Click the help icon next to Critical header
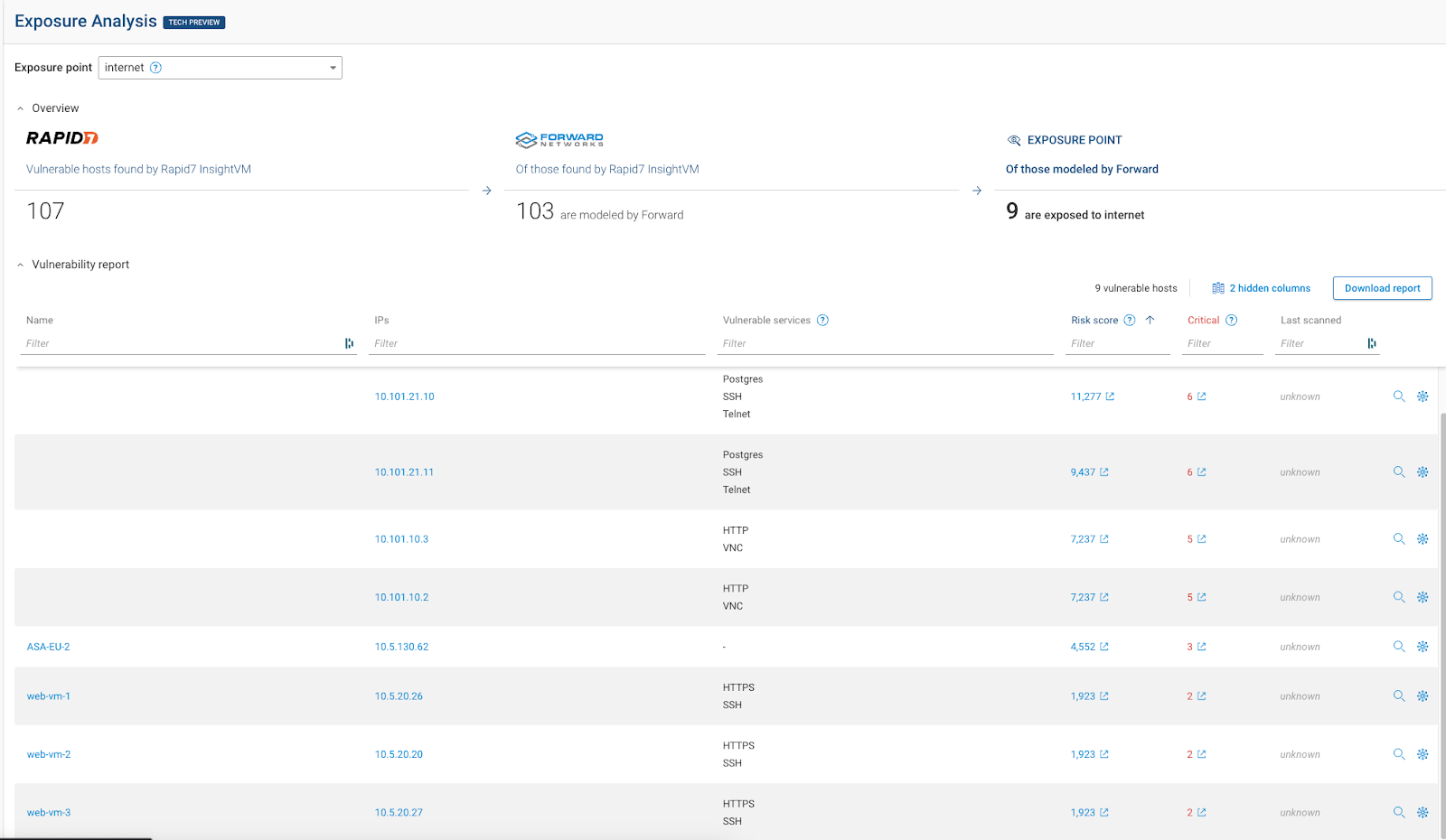Screen dimensions: 1446x840 pyautogui.click(x=1231, y=320)
